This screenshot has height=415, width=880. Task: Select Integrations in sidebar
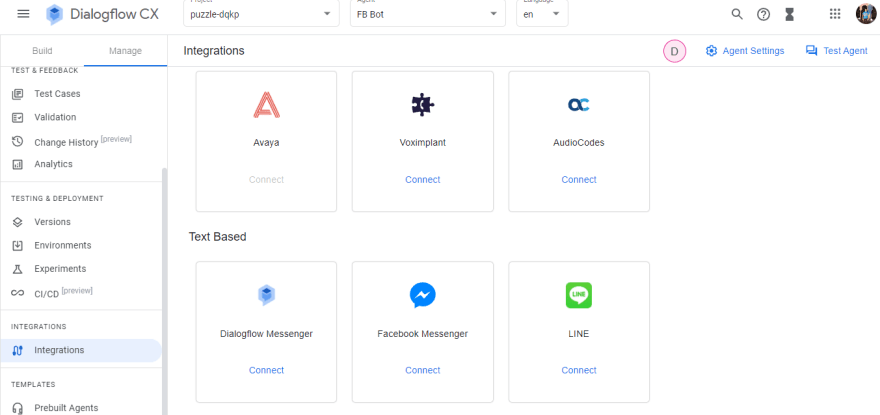[81, 350]
